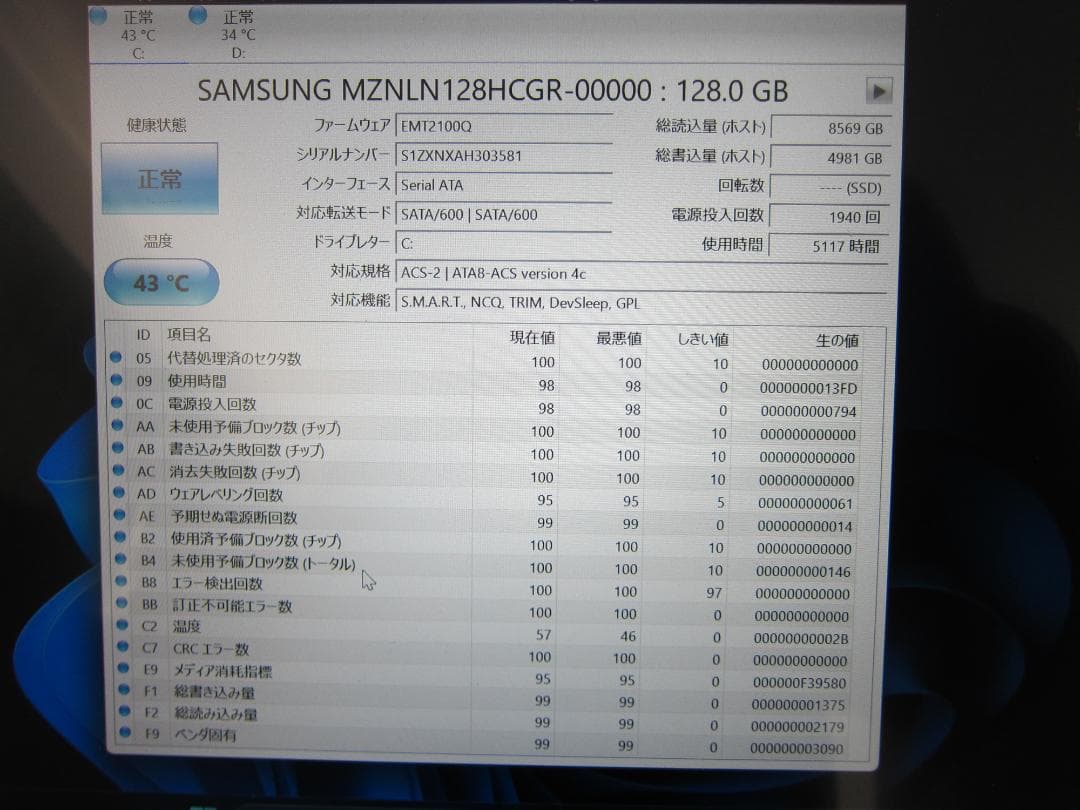Click current value 57 in temperature row
Viewport: 1080px width, 810px height.
click(x=543, y=635)
